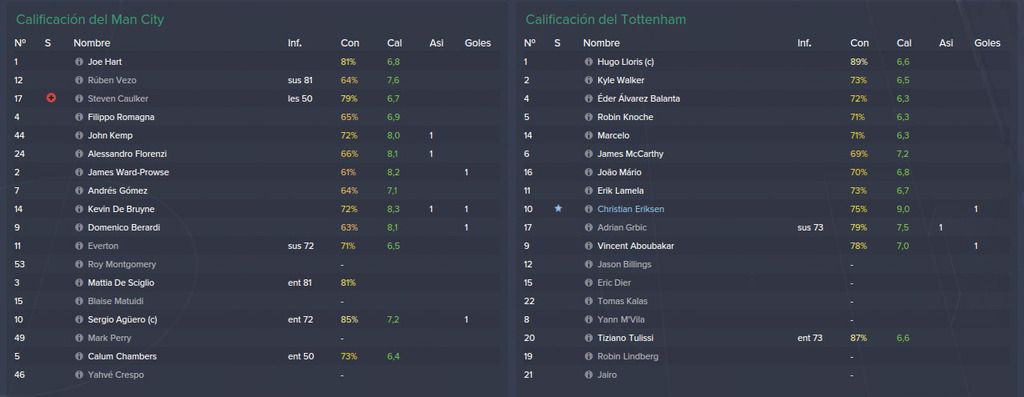Open Christian Eriksen player profile link

pos(630,209)
